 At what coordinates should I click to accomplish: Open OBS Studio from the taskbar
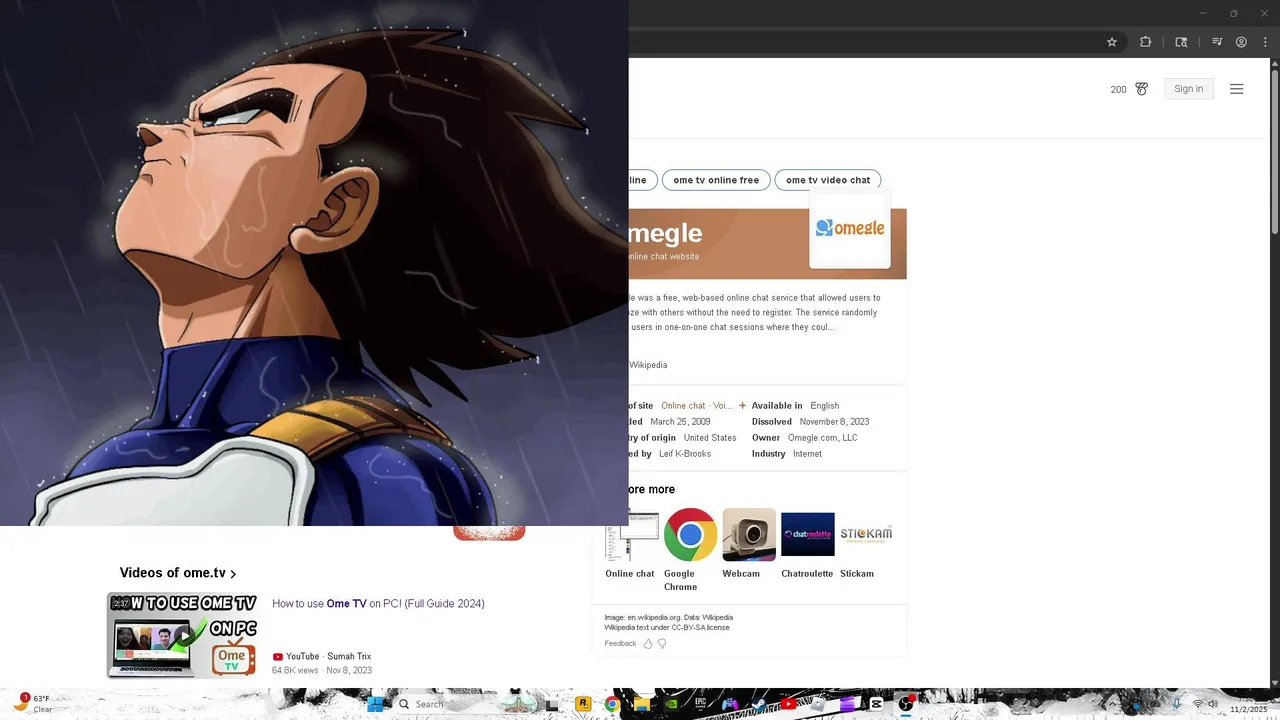(905, 704)
